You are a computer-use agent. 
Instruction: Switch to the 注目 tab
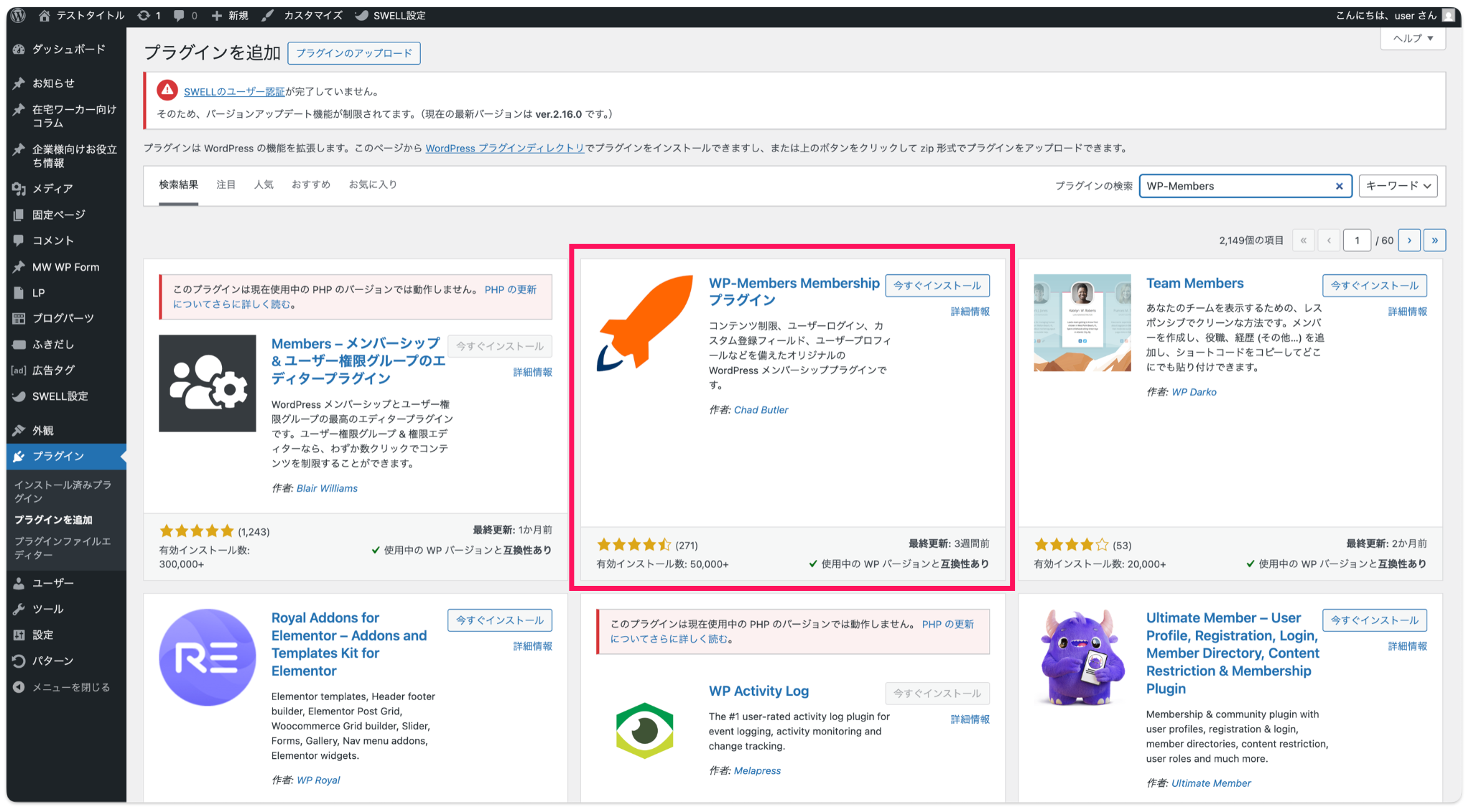[226, 185]
